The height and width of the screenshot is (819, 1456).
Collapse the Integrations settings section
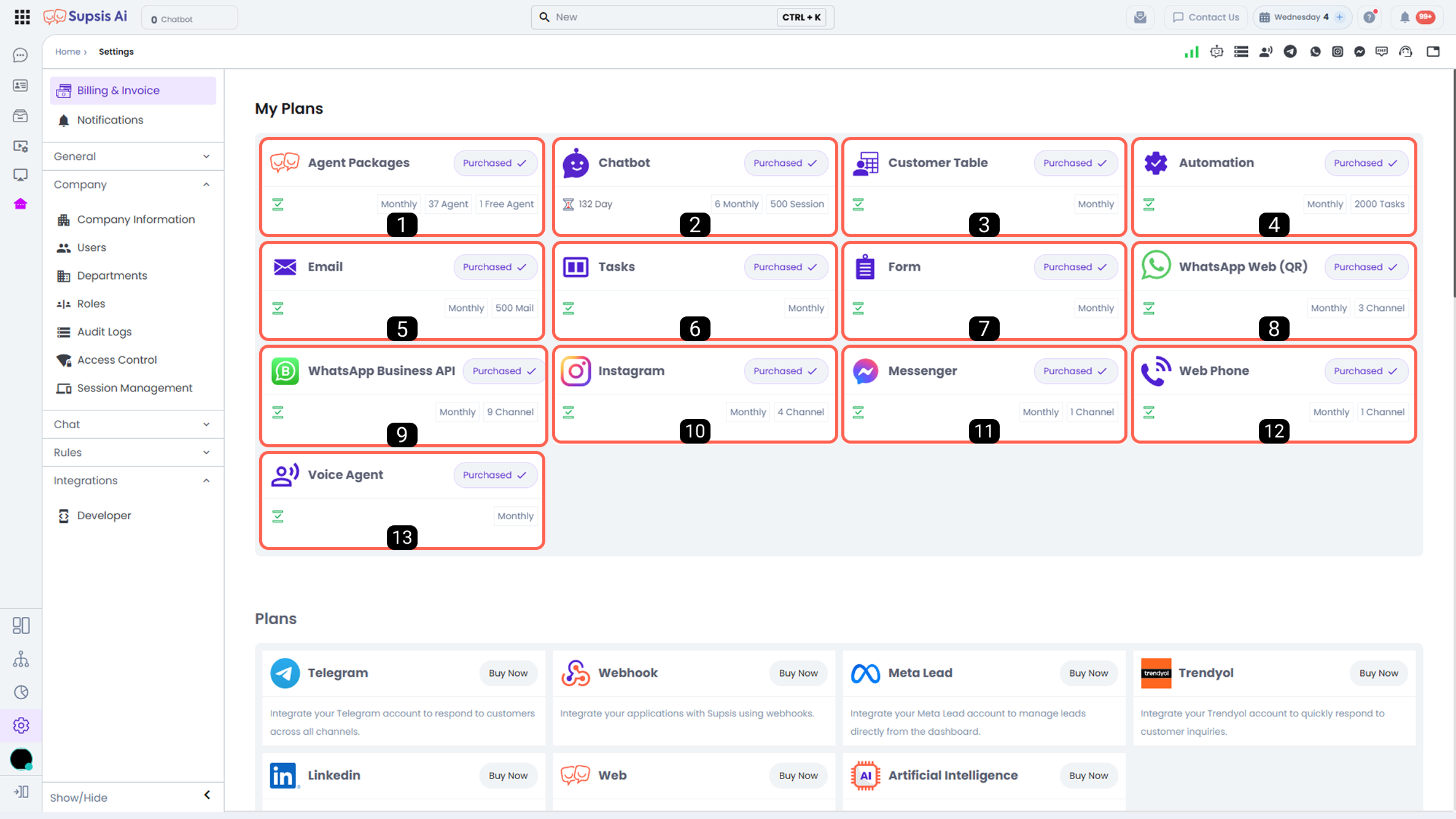(133, 481)
